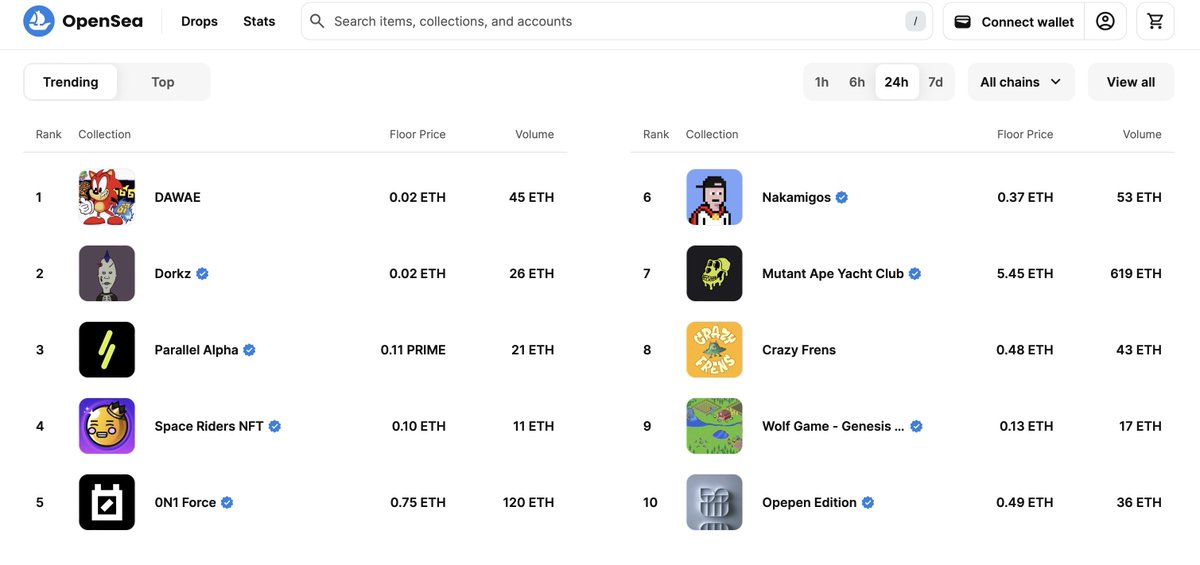Click the 120 ETH volume value

[x=528, y=502]
